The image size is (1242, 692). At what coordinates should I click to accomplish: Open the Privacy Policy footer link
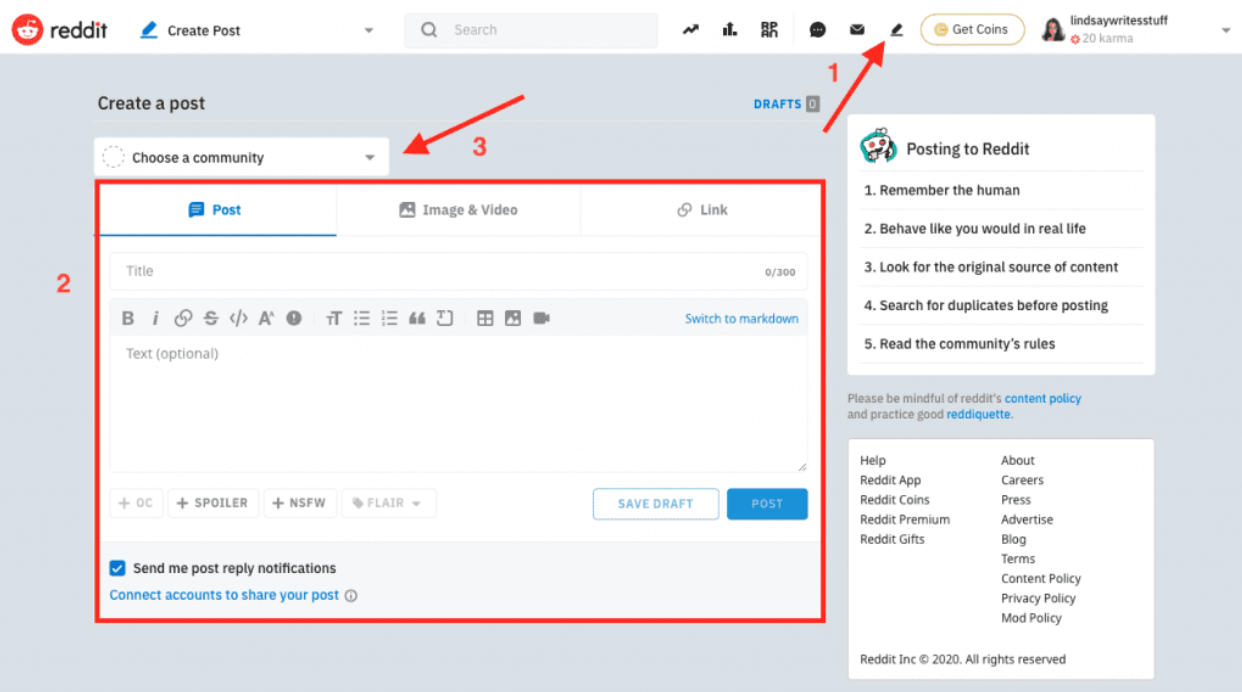(1038, 598)
